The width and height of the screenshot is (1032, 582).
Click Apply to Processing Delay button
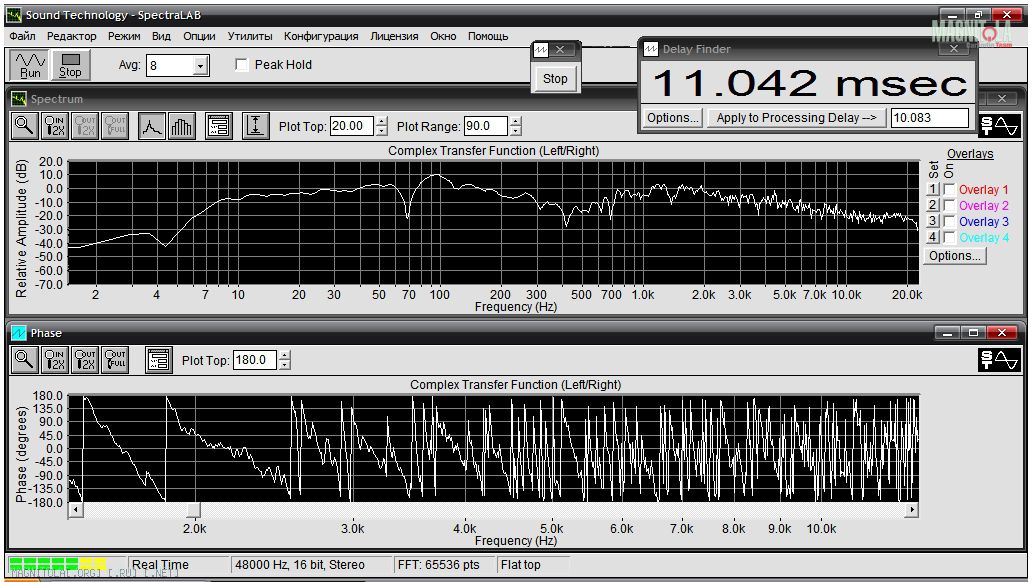[x=796, y=118]
